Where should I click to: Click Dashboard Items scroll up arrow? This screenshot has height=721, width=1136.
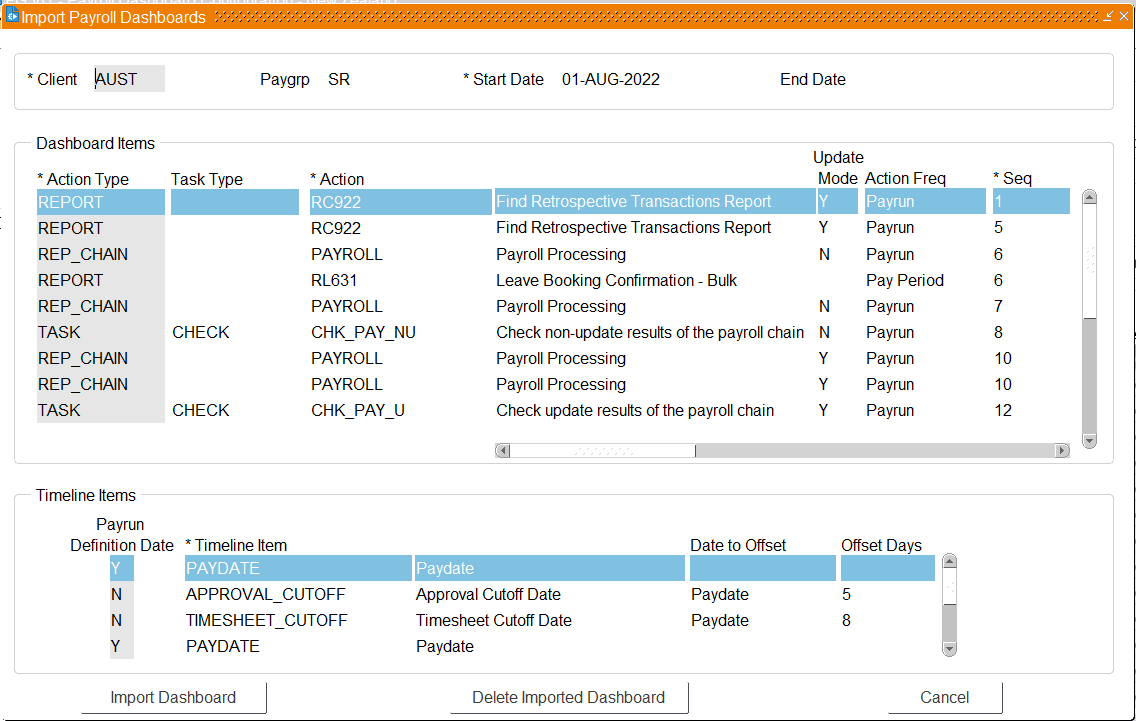click(1089, 197)
